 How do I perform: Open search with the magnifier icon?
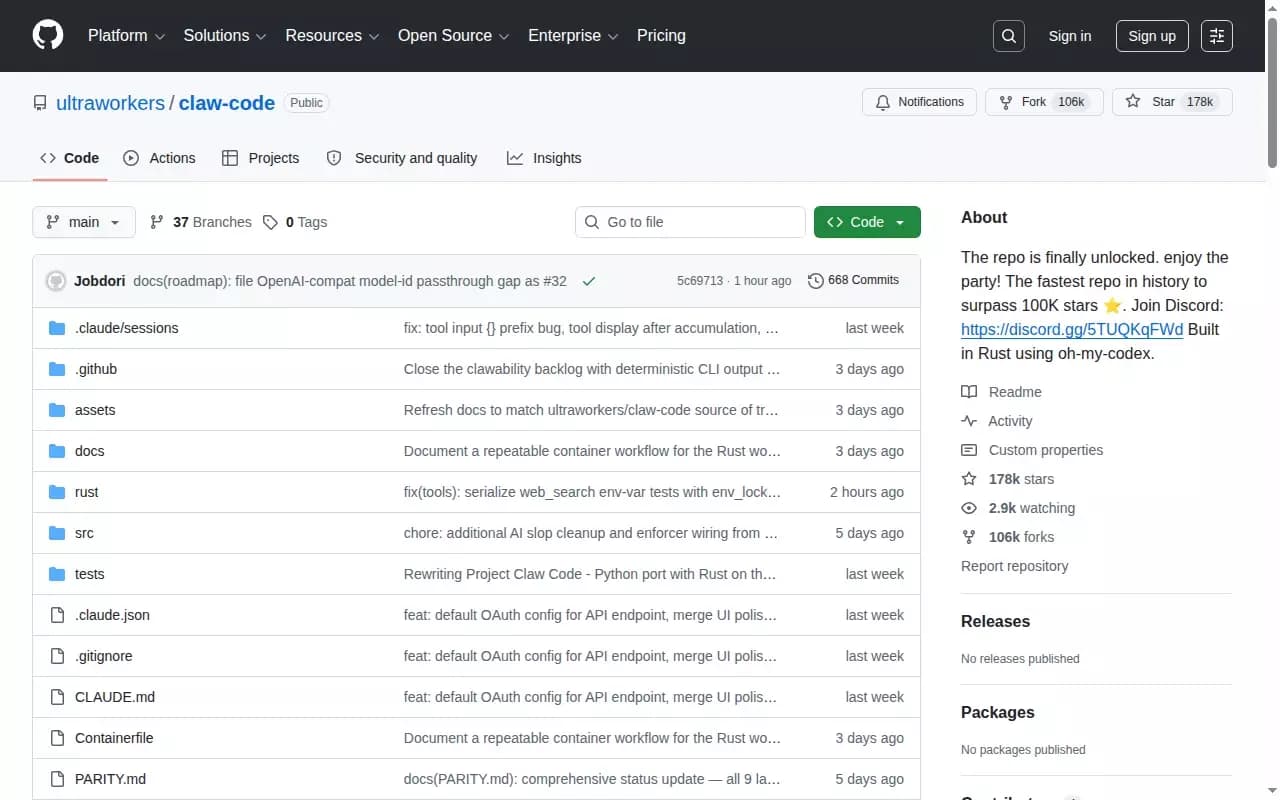tap(1009, 36)
